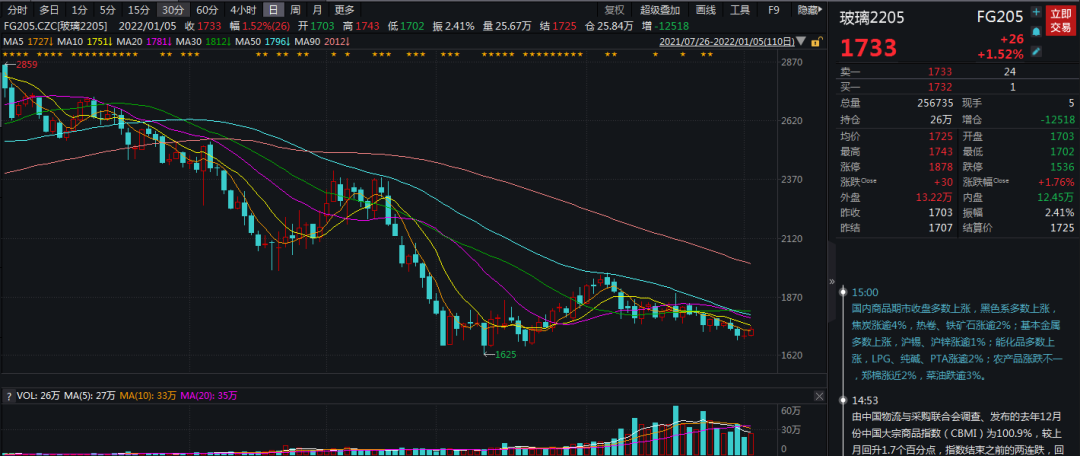Add 玻璃2205 to watchlist with plus icon
This screenshot has height=456, width=1080.
[x=1035, y=14]
